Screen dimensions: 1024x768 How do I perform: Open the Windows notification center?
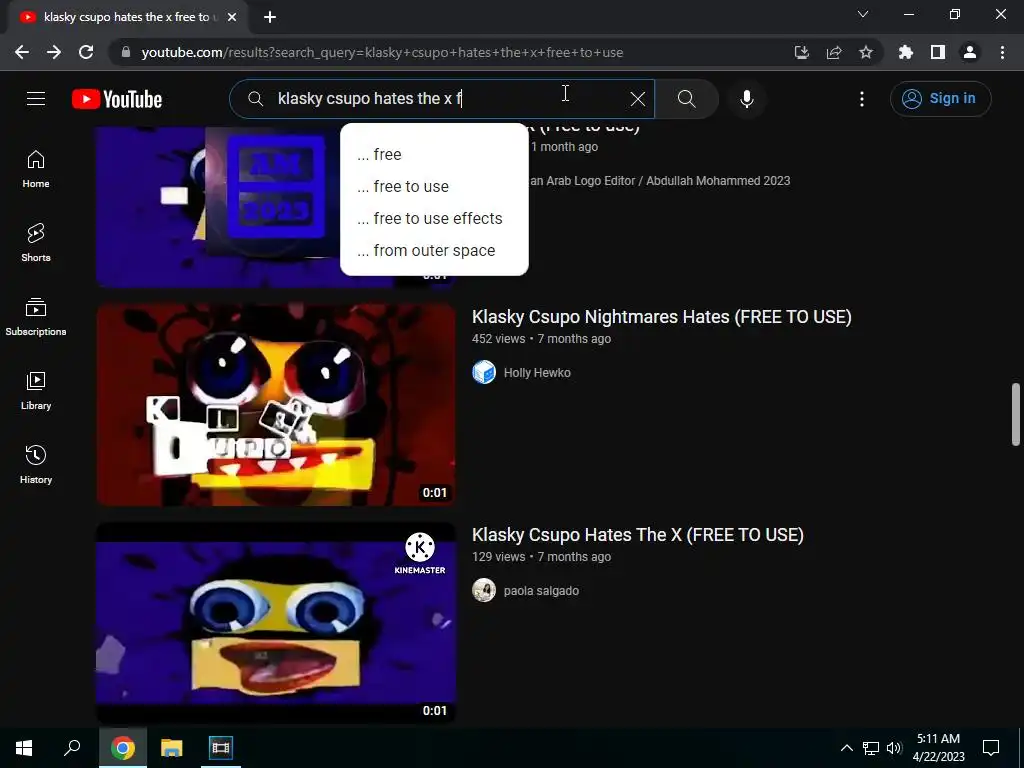pyautogui.click(x=991, y=748)
